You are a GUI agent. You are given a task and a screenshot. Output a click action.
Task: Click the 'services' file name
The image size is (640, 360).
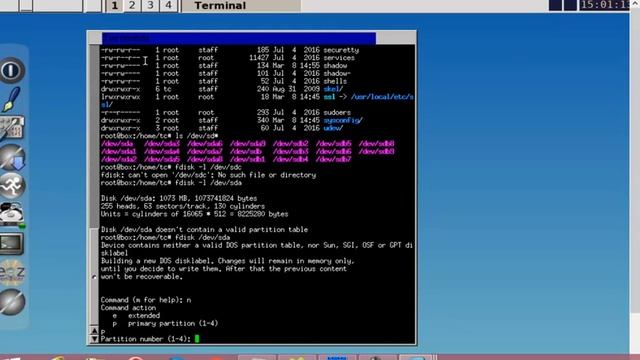pos(339,58)
